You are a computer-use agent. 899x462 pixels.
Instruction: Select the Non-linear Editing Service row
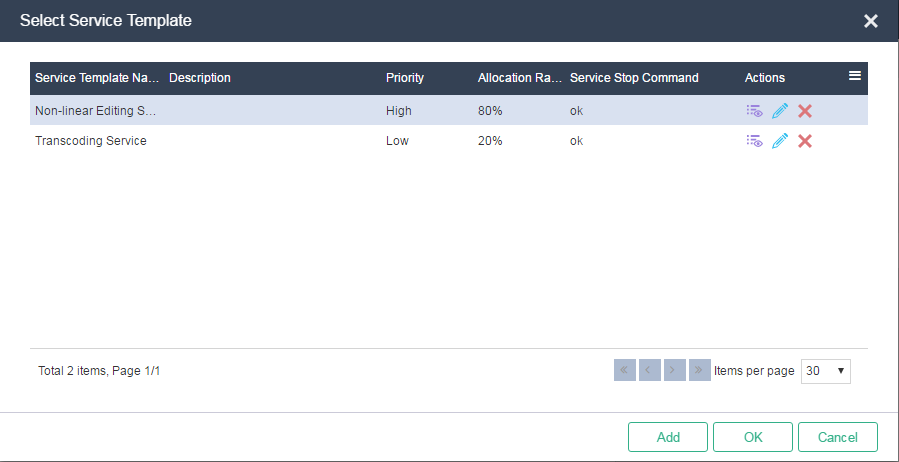click(448, 111)
